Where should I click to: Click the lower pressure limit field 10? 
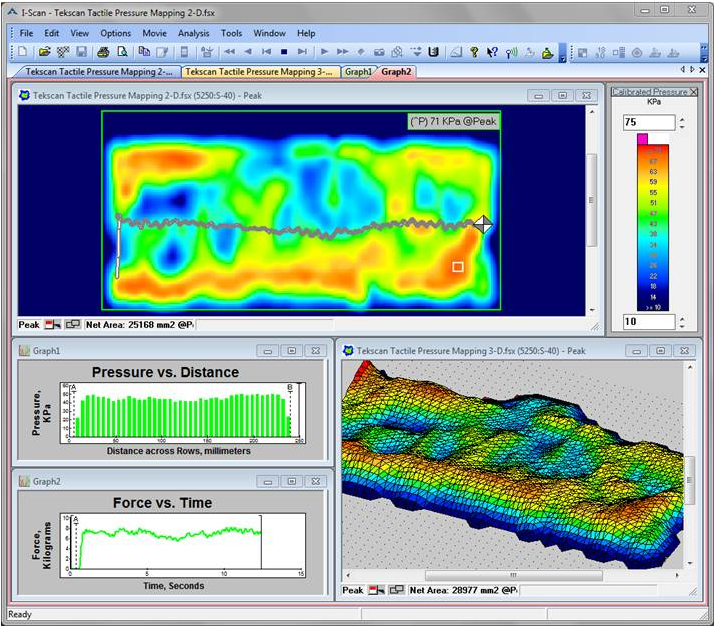click(649, 321)
